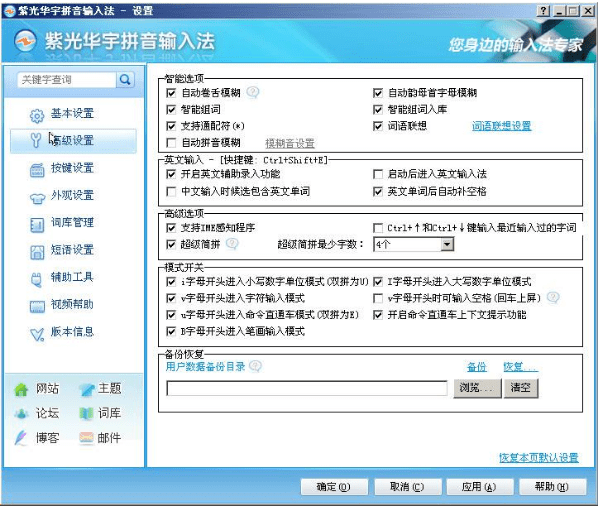Click the 论坛 forum people icon
The height and width of the screenshot is (510, 600).
tap(21, 414)
